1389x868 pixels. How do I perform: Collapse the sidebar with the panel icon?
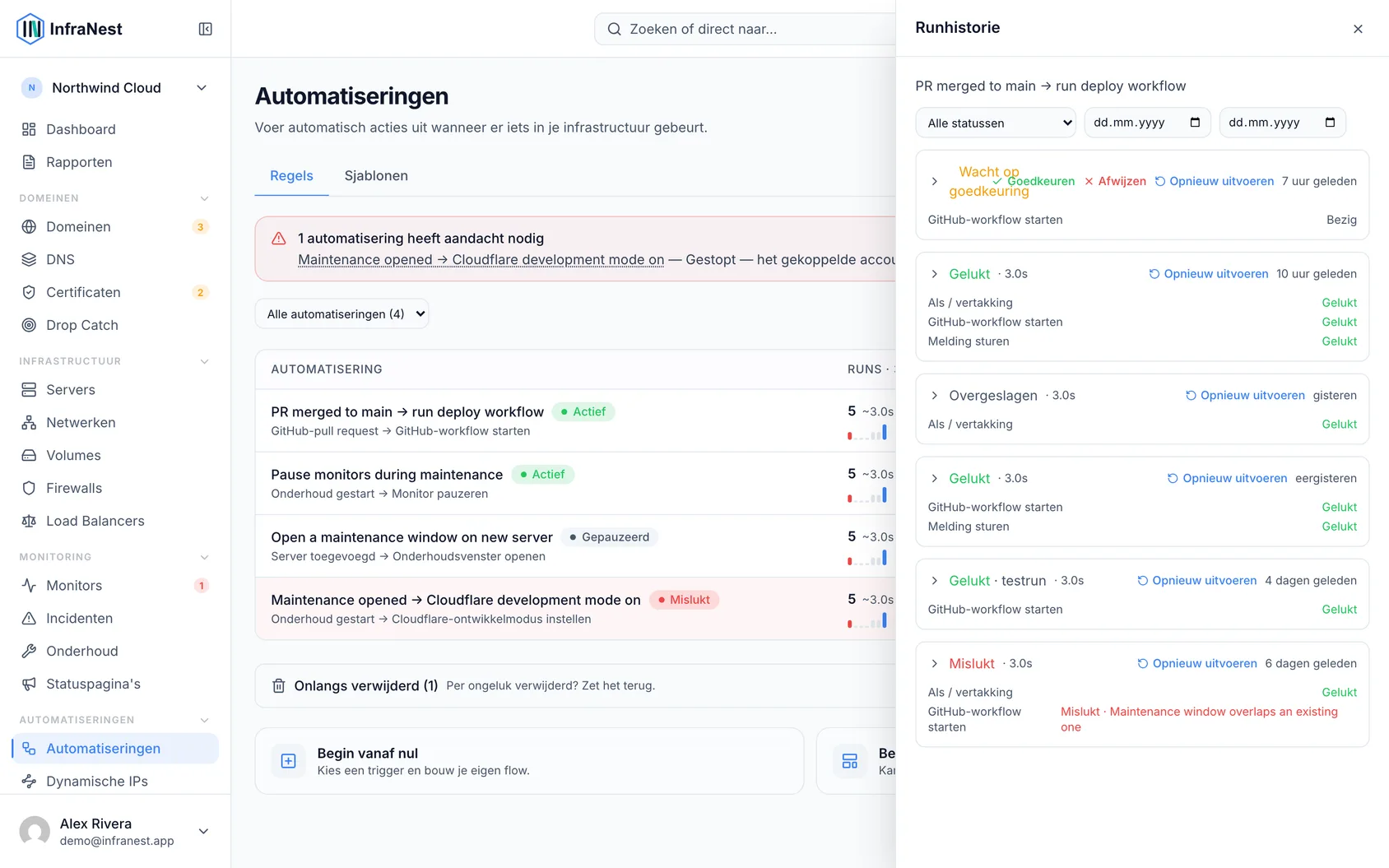pyautogui.click(x=206, y=29)
